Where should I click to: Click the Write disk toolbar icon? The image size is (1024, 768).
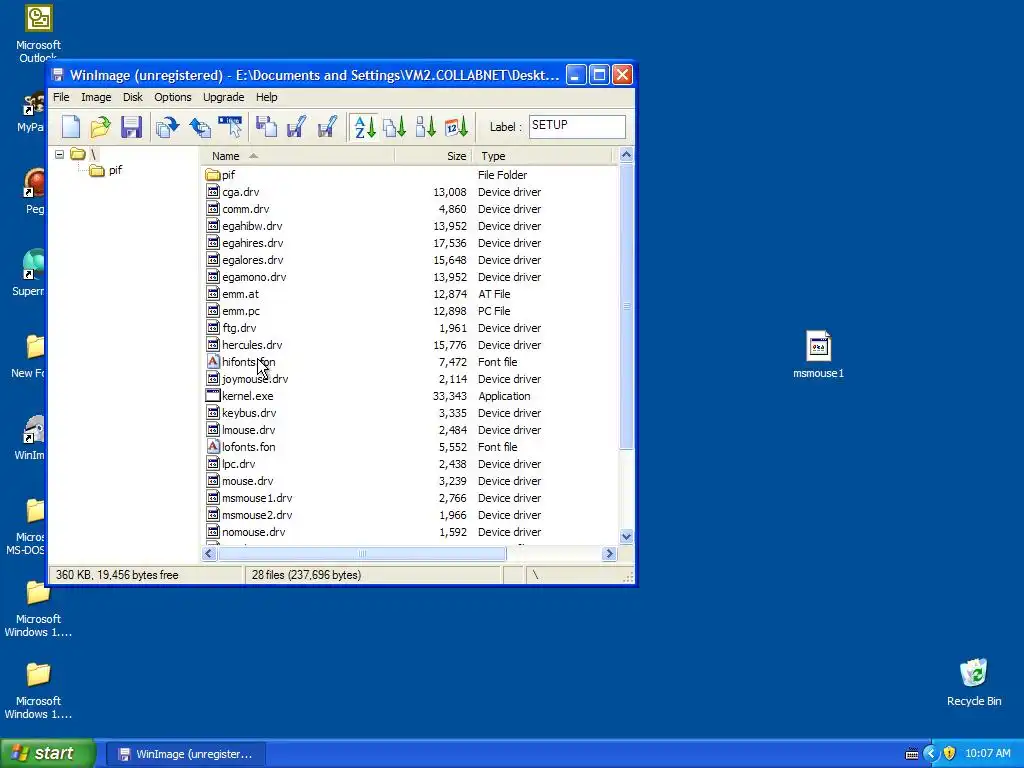(296, 127)
